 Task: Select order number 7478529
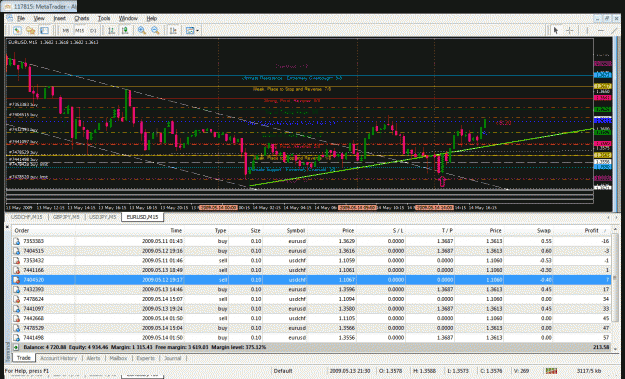point(33,328)
